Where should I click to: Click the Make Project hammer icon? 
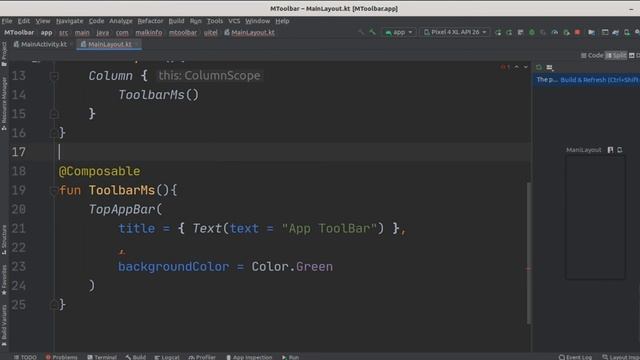click(x=372, y=32)
